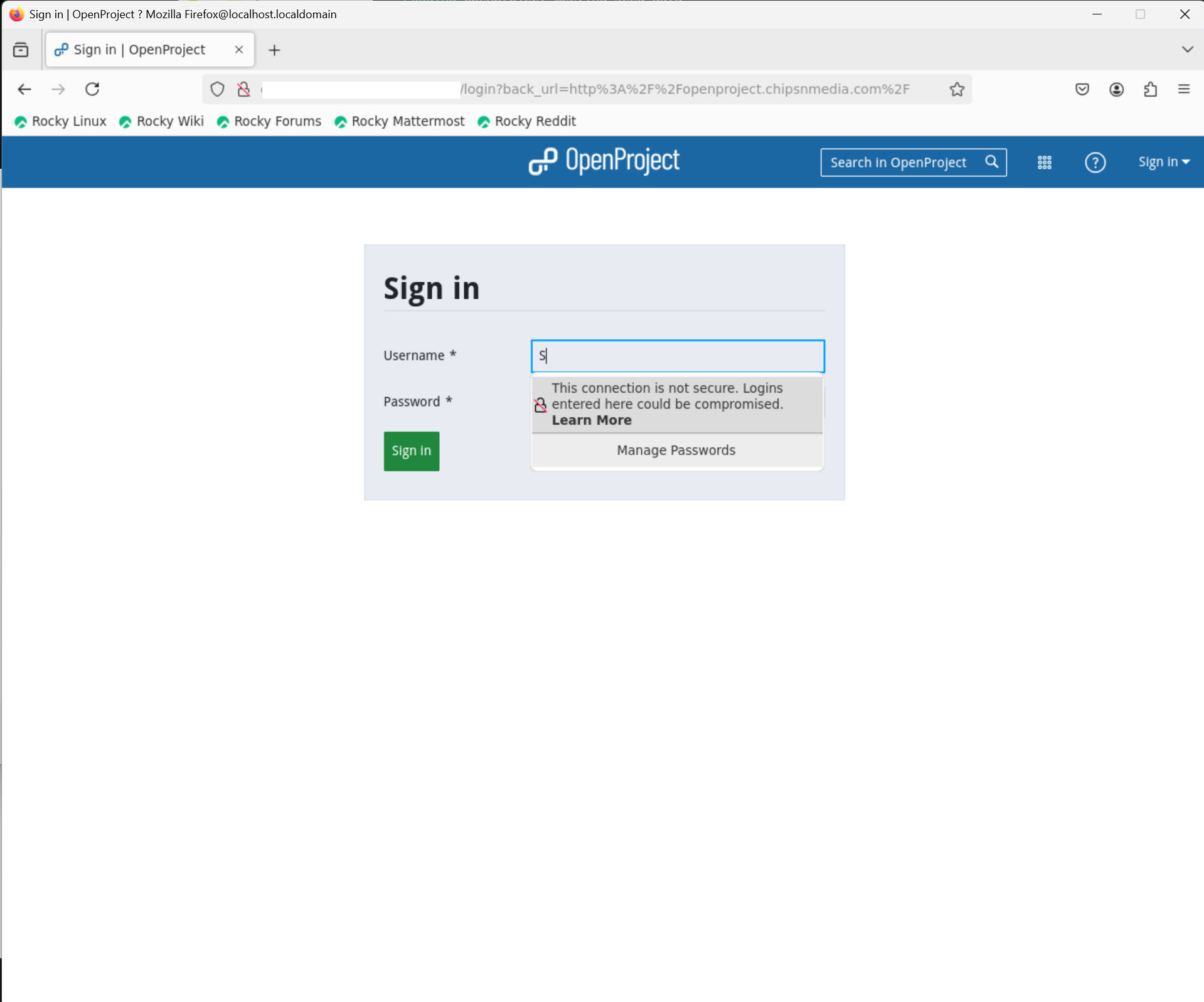Open Rocky Linux bookmark

tap(60, 121)
